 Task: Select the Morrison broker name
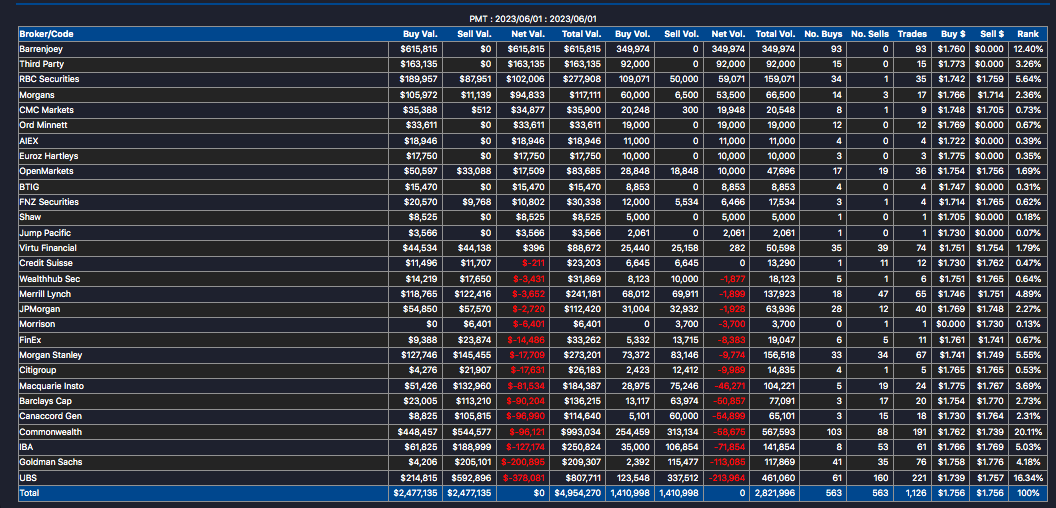(37, 325)
